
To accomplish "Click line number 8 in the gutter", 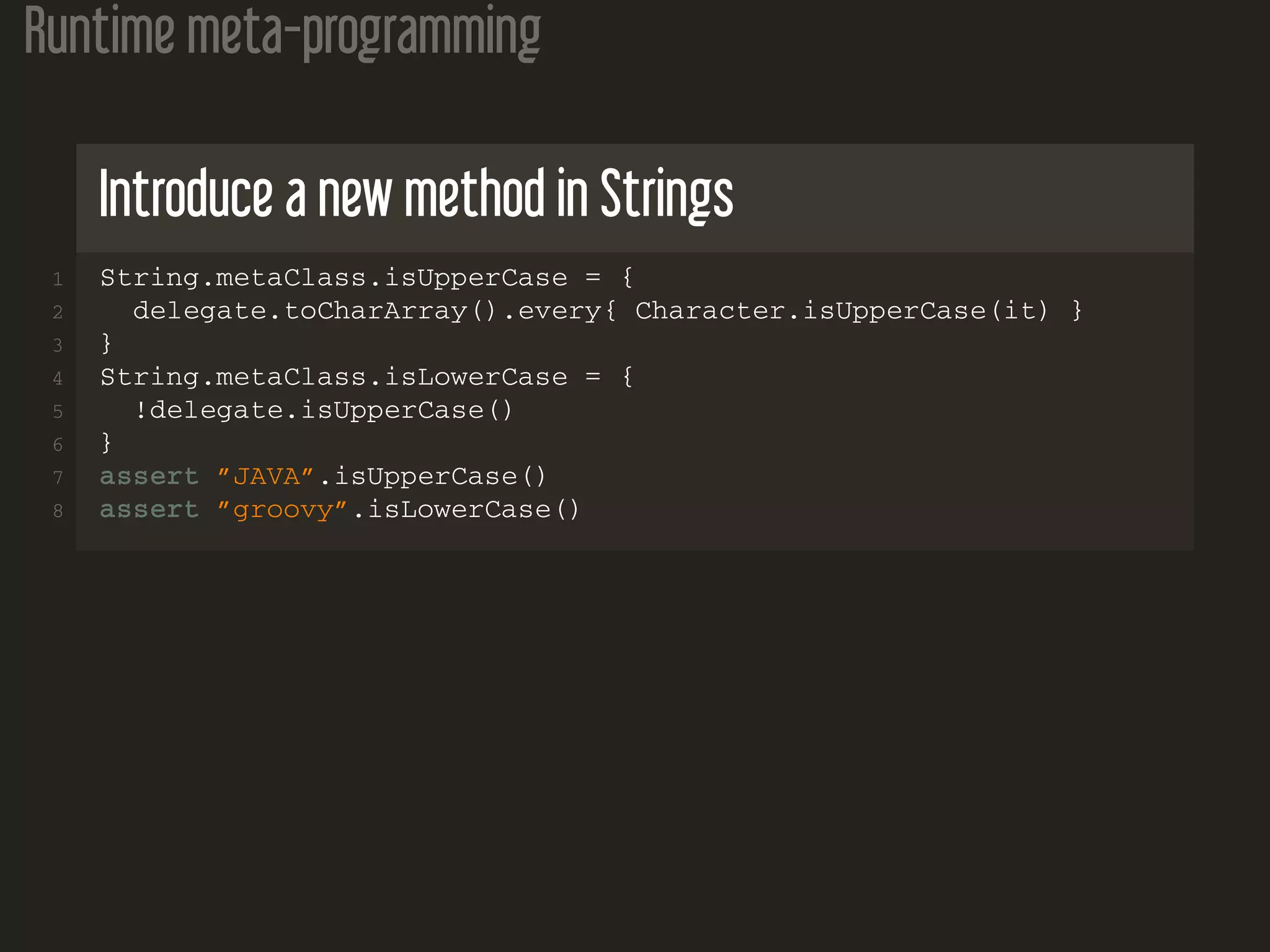I will 58,511.
